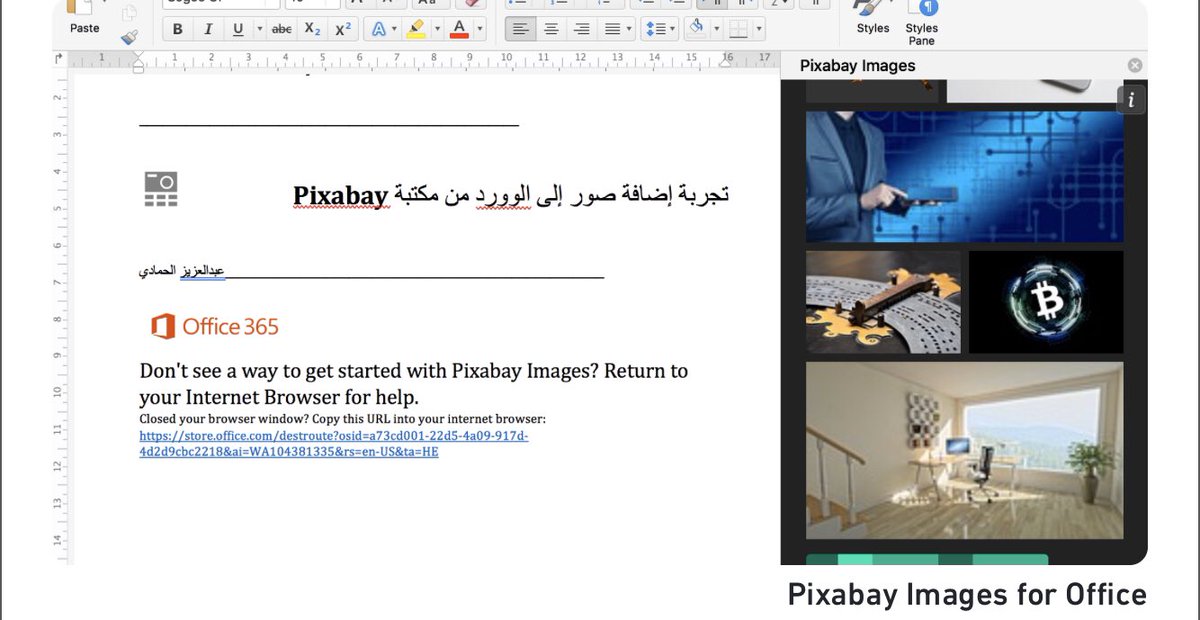The height and width of the screenshot is (620, 1200).
Task: Toggle superscript formatting
Action: click(342, 29)
